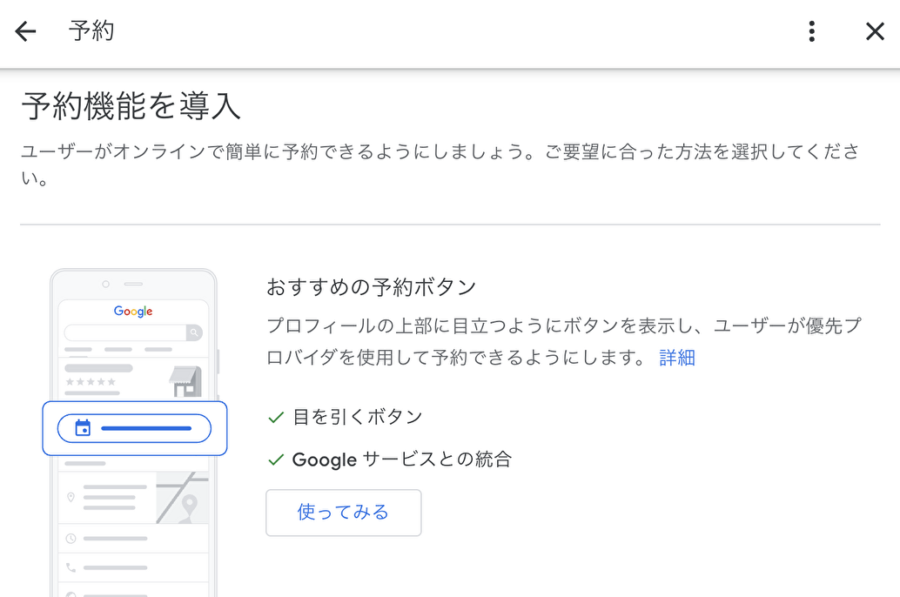
Task: Click the 予約機能を導入 heading
Action: coord(131,105)
